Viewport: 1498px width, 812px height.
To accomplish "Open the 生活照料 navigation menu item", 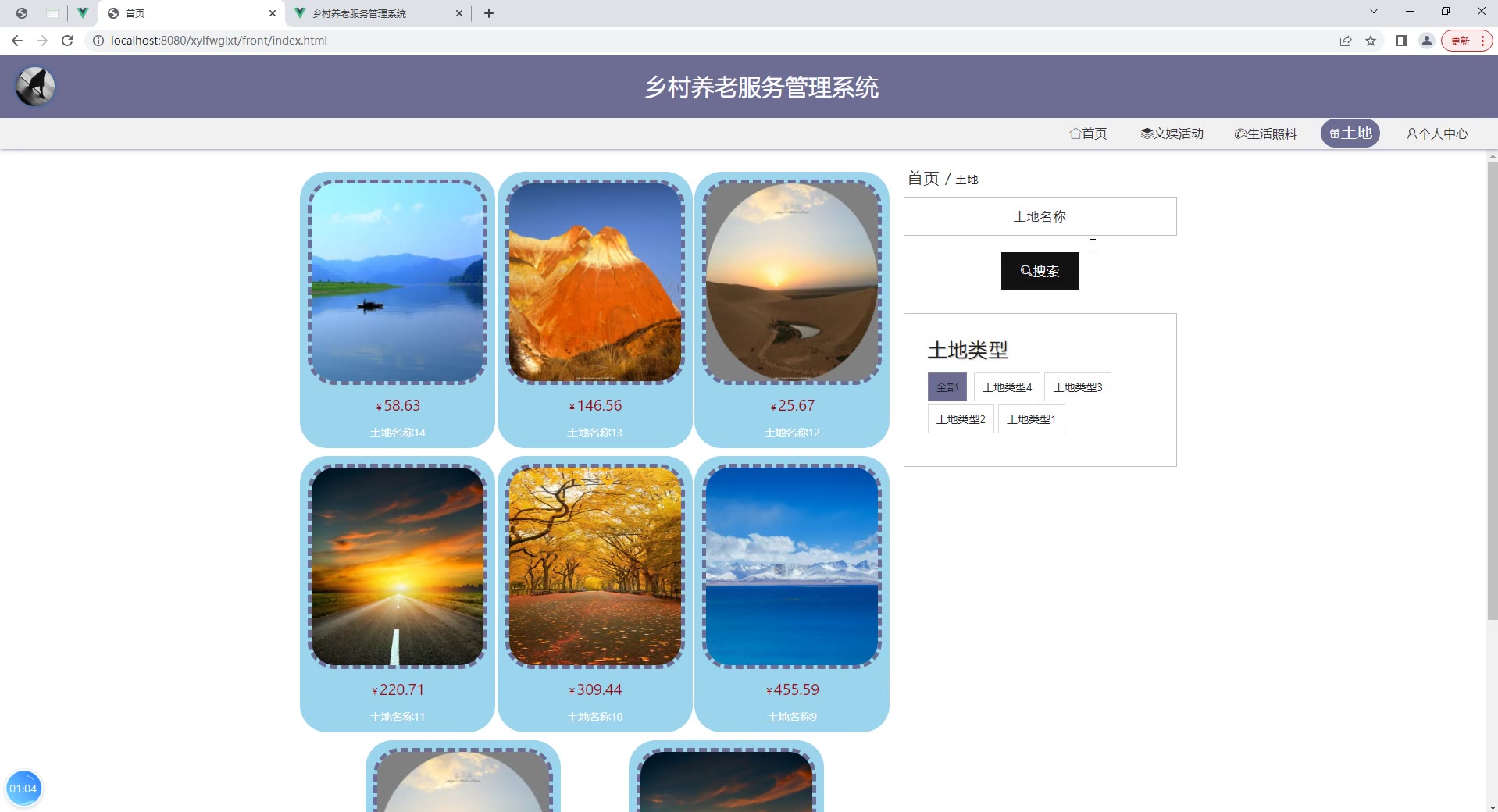I will (x=1266, y=134).
